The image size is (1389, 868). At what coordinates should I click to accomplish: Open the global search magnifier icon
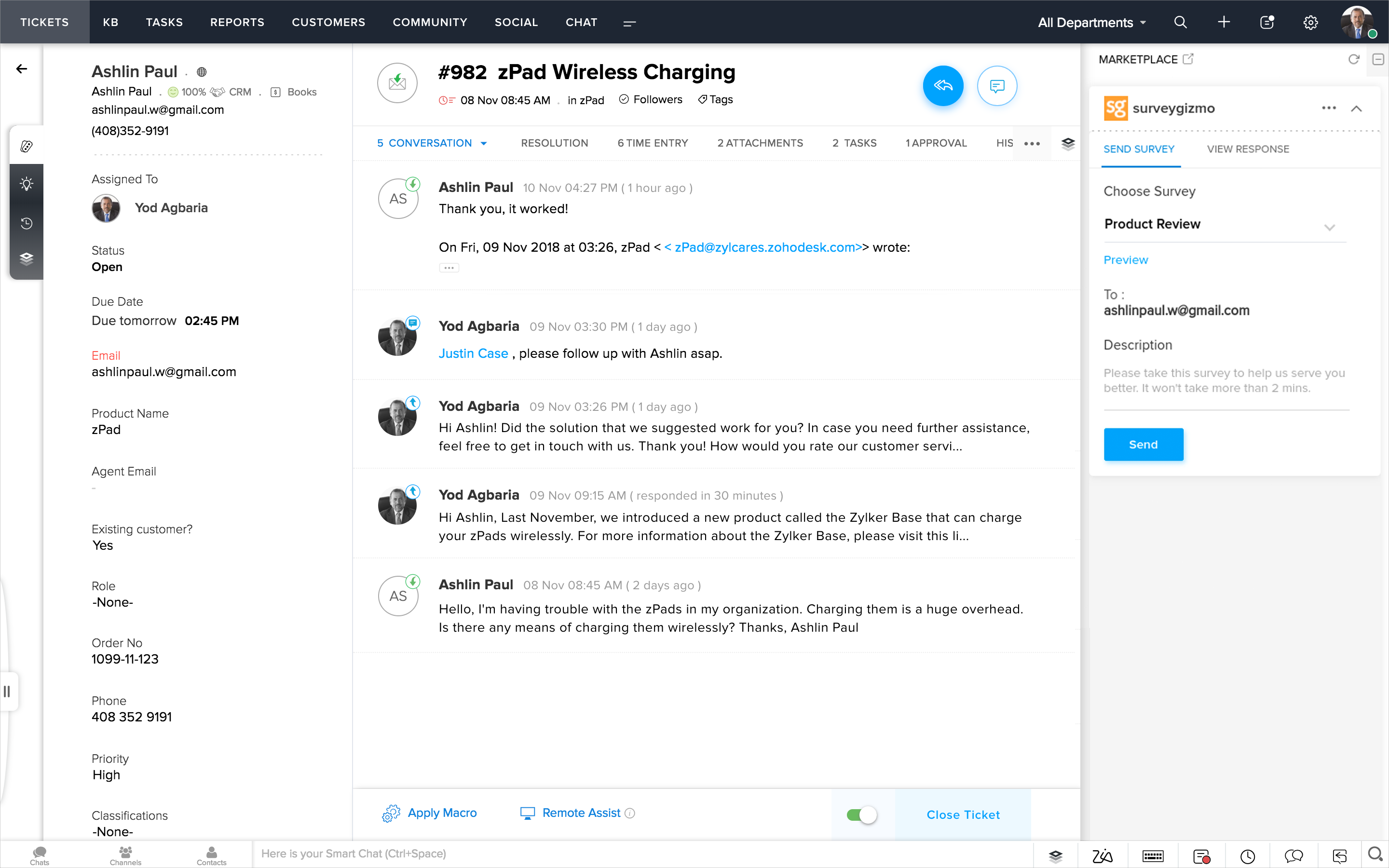pos(1180,22)
